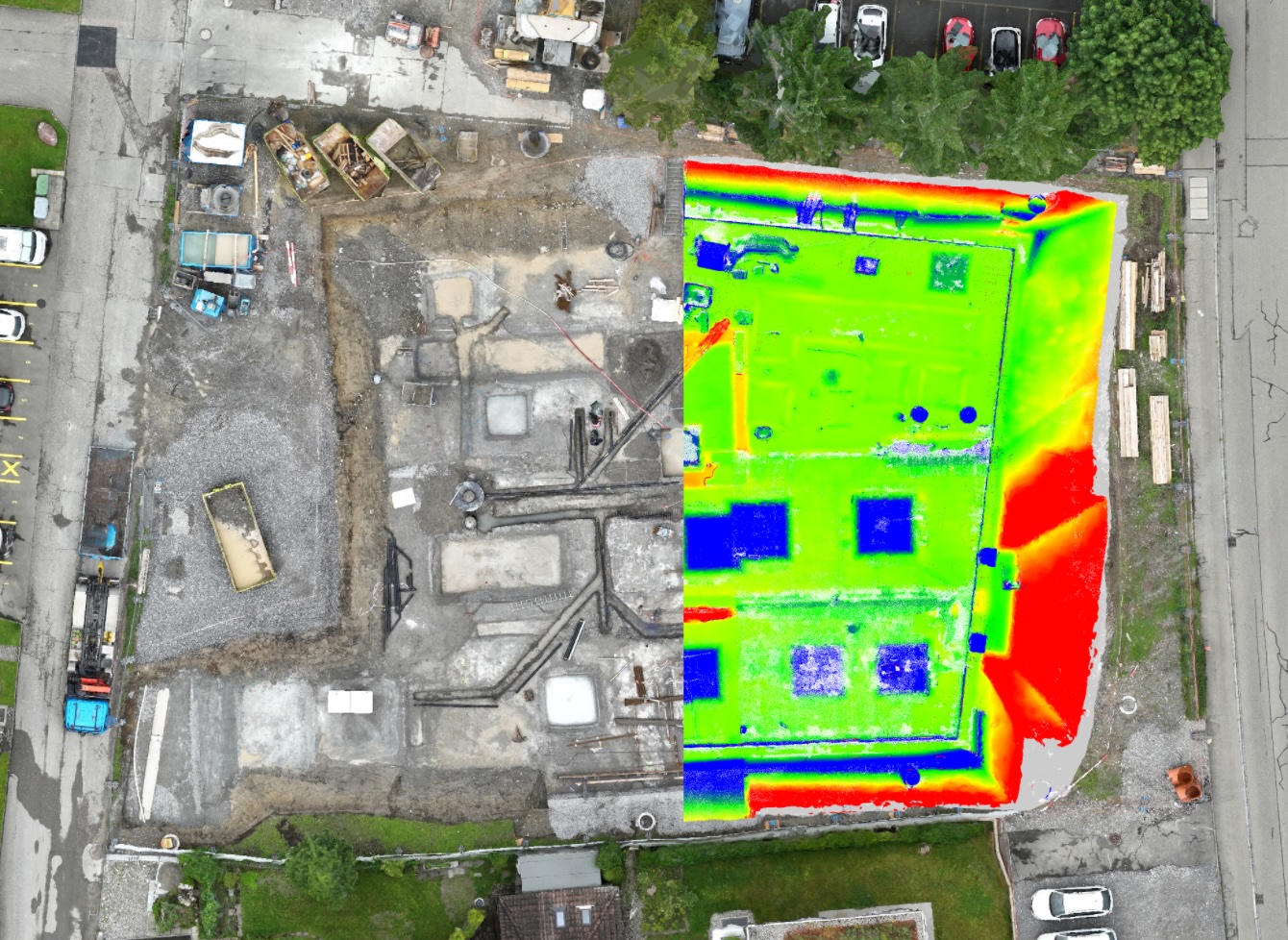Click the white car at bottom right
Image resolution: width=1288 pixels, height=940 pixels.
[x=1071, y=903]
